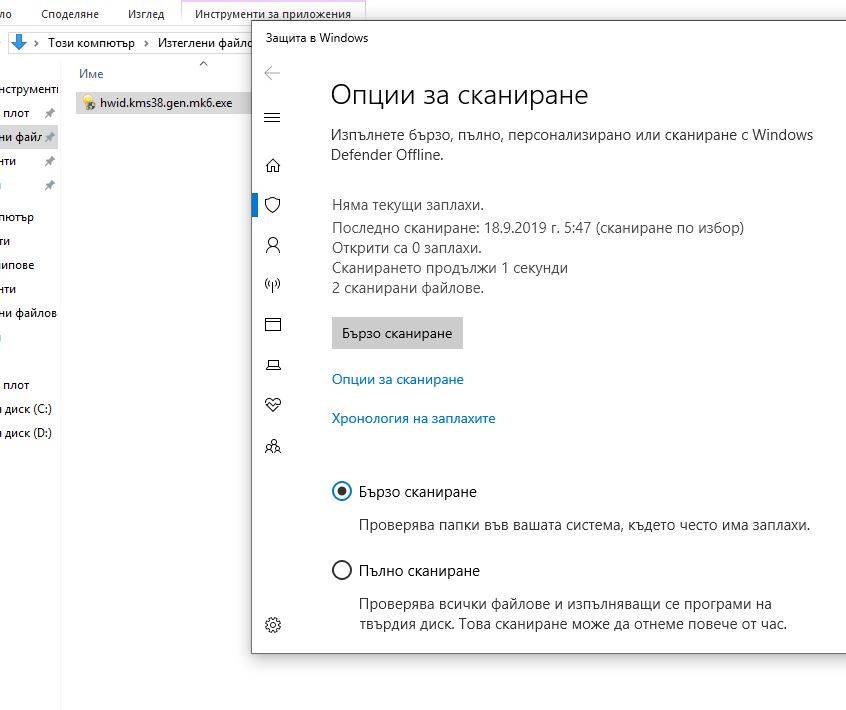Open Family options people icon
The image size is (846, 710).
point(272,446)
